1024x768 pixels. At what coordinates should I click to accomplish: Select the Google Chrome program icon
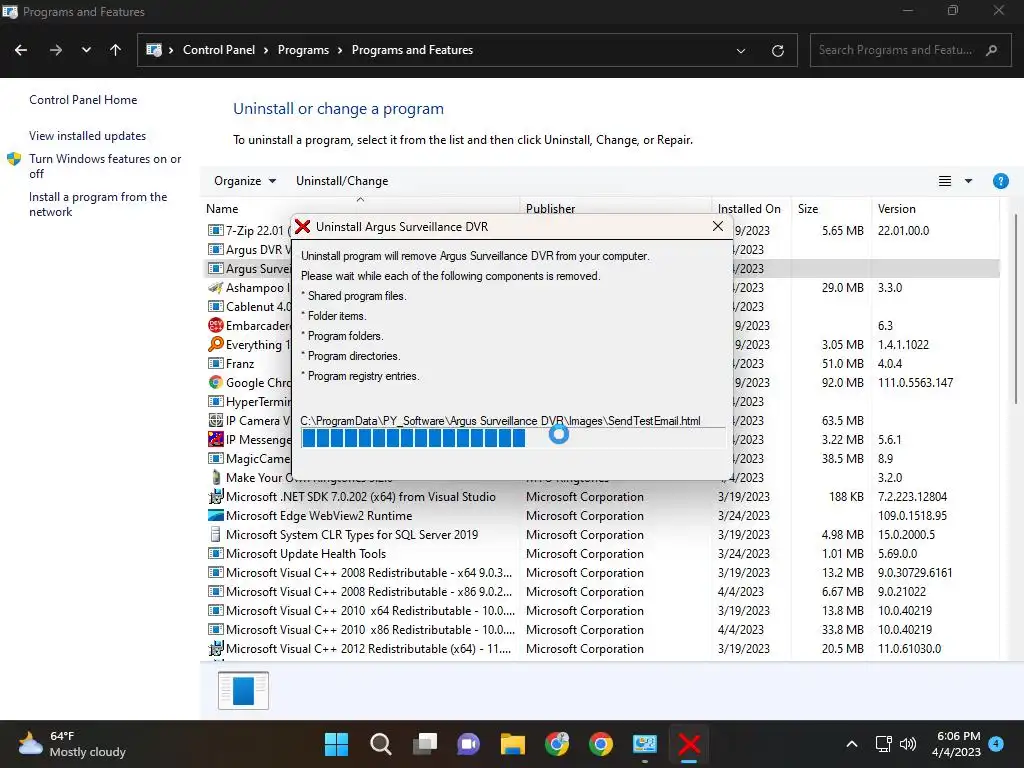(x=216, y=383)
